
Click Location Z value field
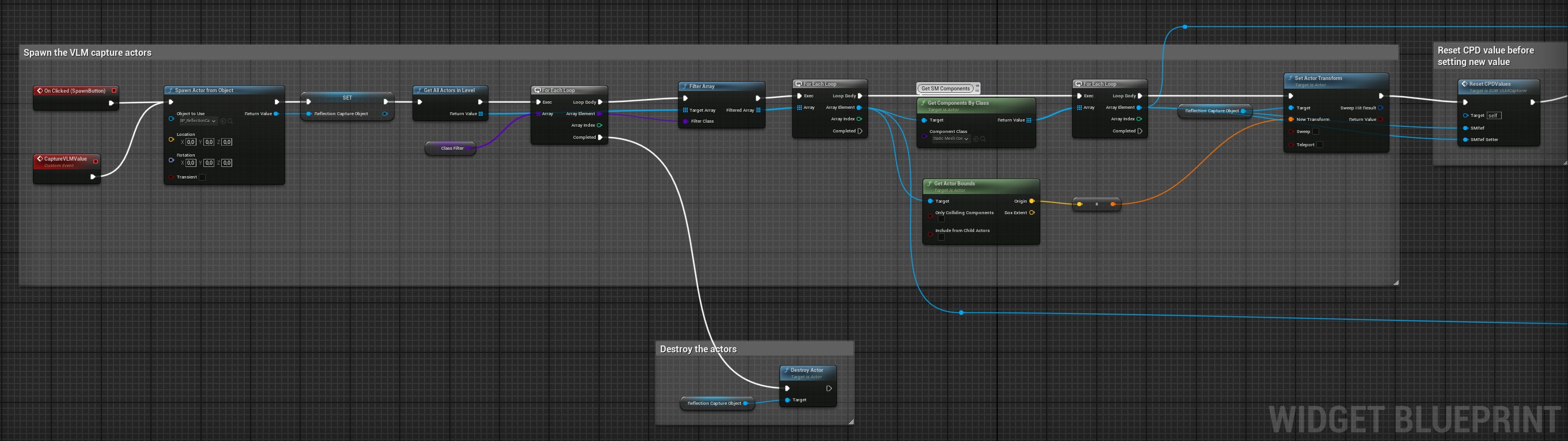(226, 142)
